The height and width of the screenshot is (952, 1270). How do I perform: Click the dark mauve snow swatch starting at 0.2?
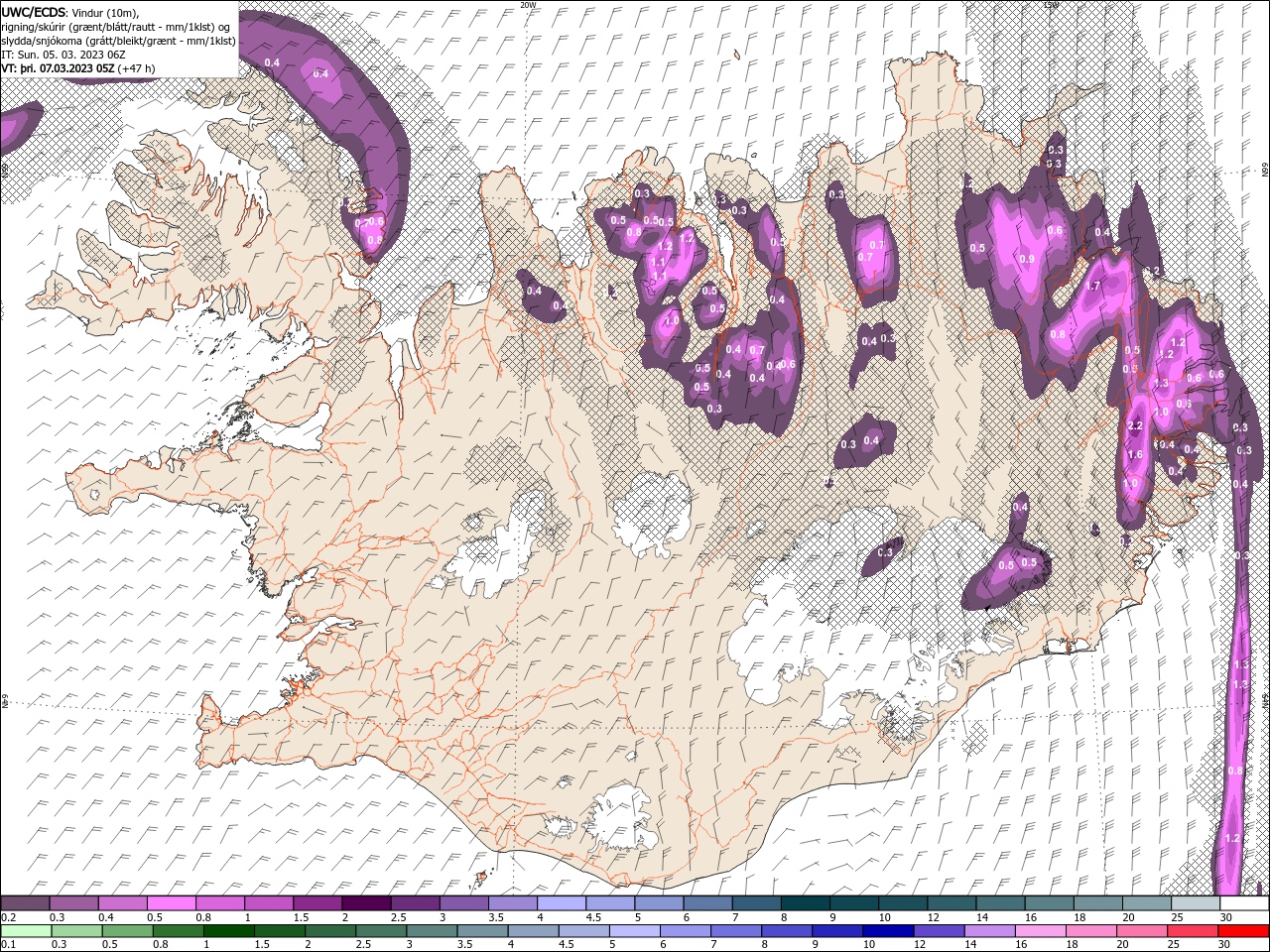pos(25,903)
